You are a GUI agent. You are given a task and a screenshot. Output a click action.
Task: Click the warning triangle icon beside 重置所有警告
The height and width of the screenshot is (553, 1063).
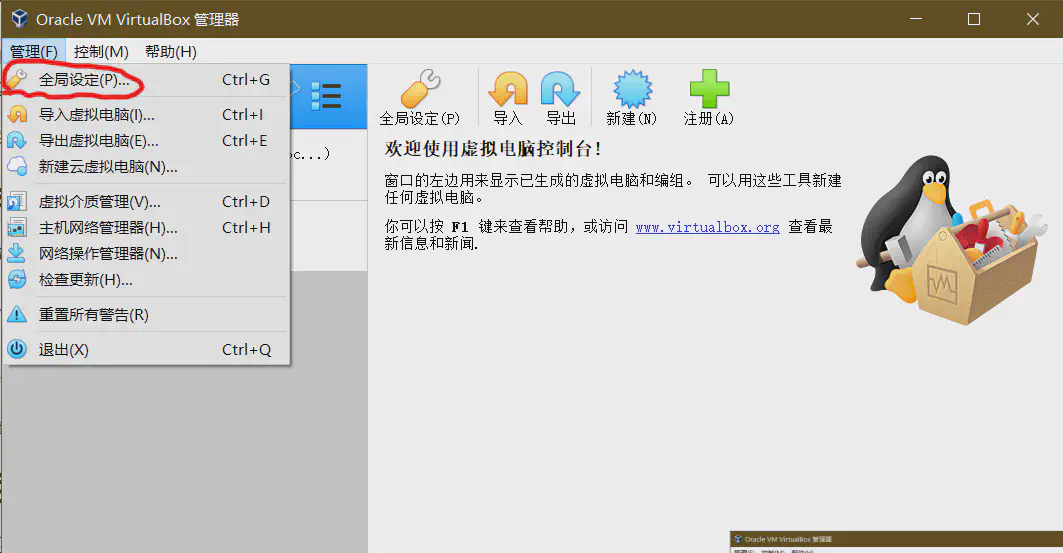pos(17,314)
